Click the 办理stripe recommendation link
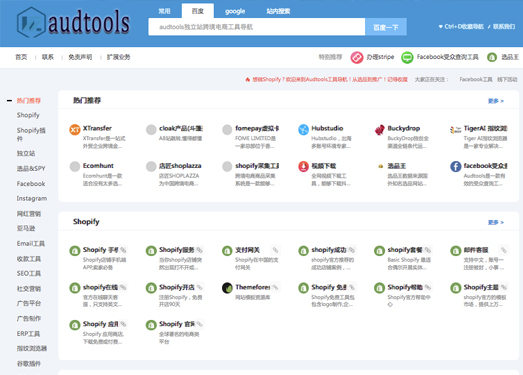The width and height of the screenshot is (523, 375). click(x=380, y=57)
